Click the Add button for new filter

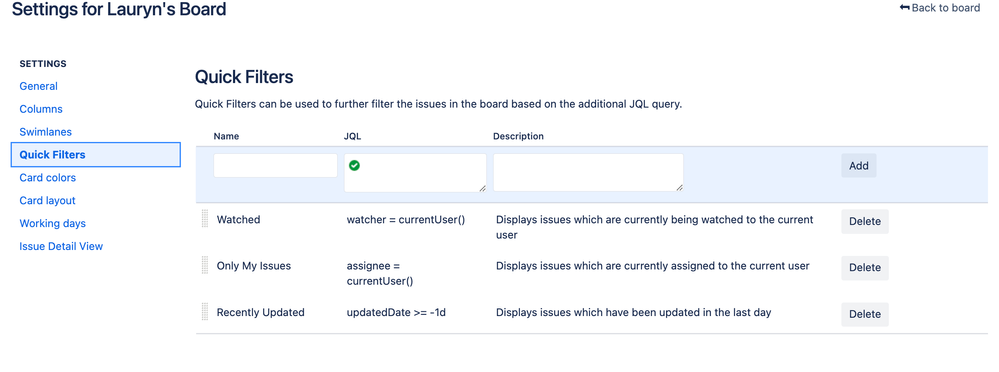tap(859, 166)
